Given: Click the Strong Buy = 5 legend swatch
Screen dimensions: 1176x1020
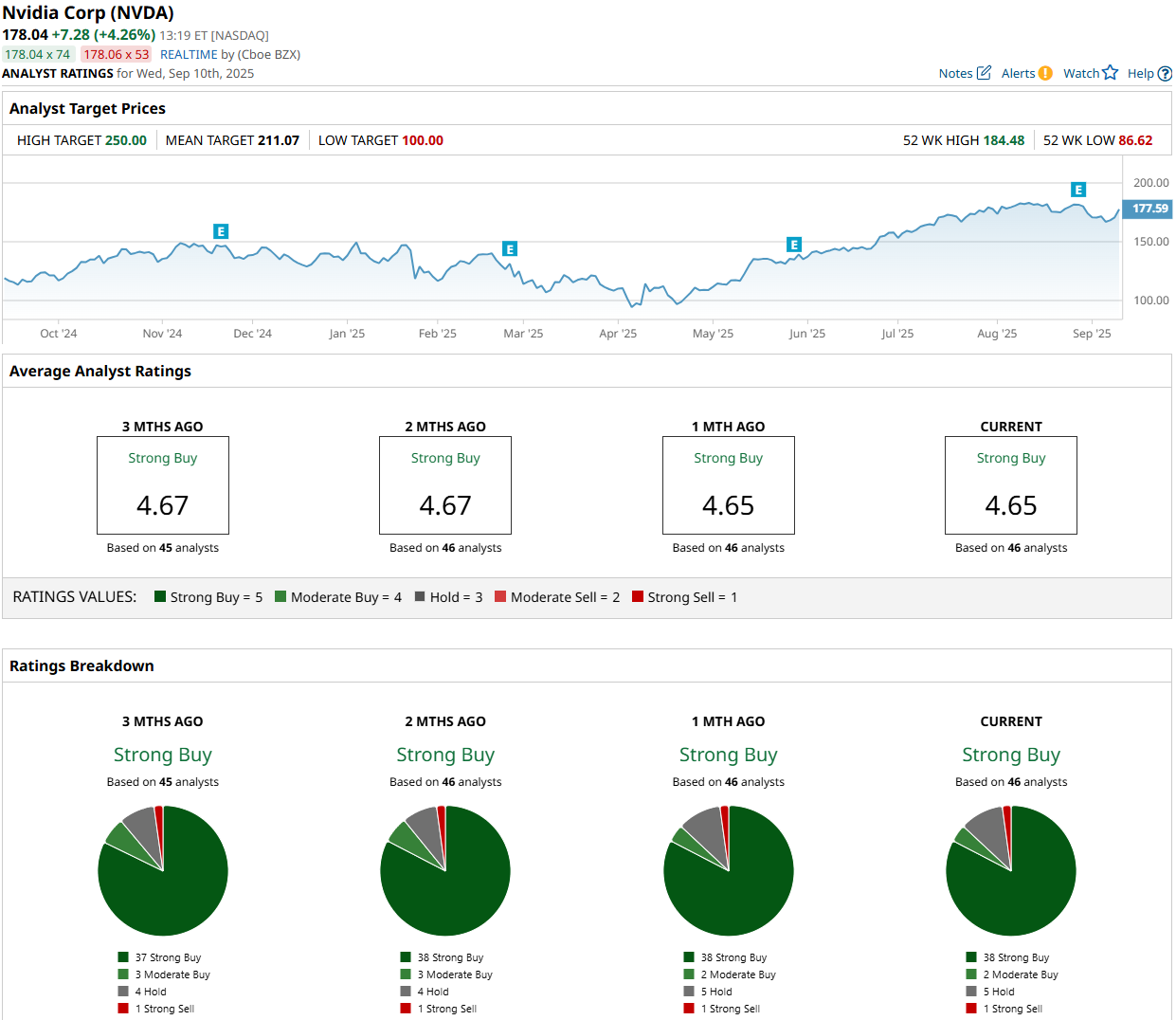Looking at the screenshot, I should click(x=160, y=596).
